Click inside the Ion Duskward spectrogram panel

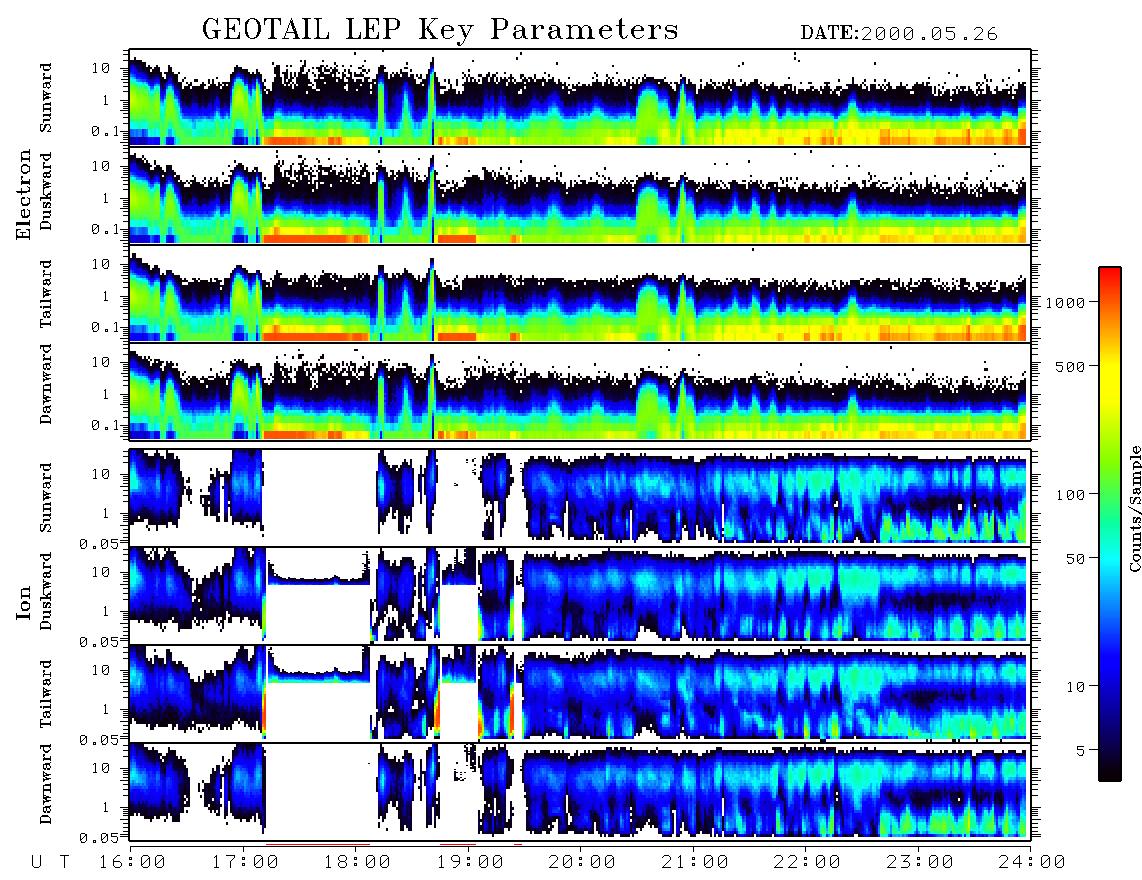pos(580,595)
